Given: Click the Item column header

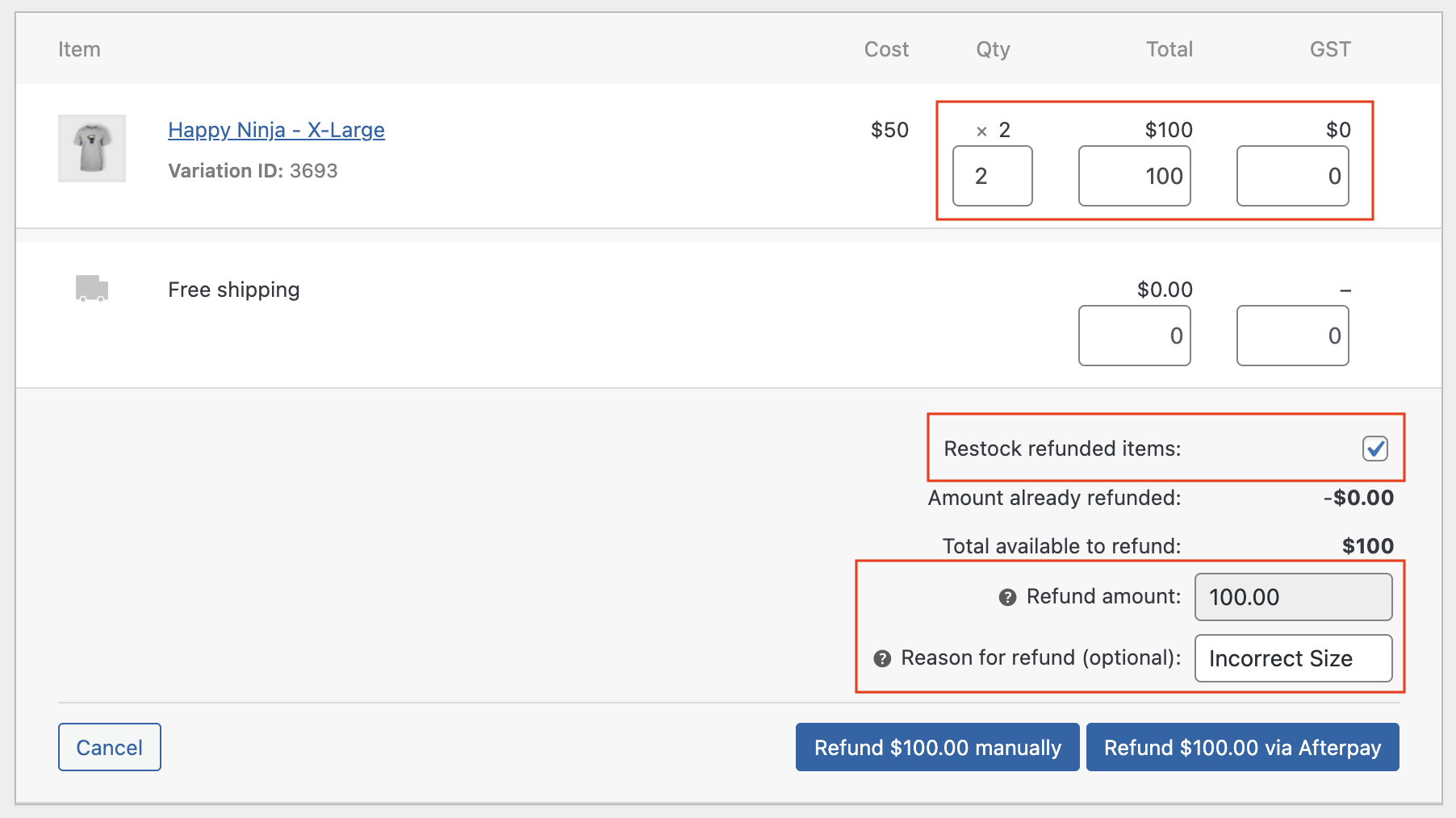Looking at the screenshot, I should 79,49.
